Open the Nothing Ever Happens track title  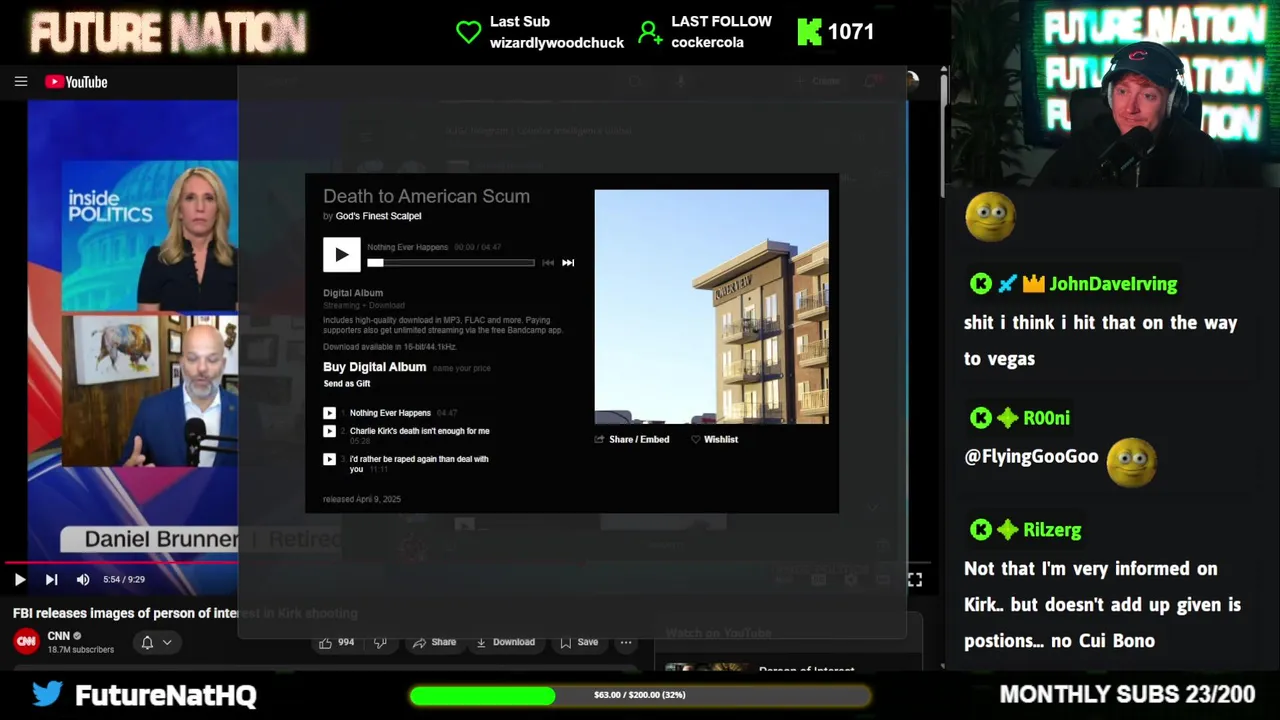pos(390,413)
